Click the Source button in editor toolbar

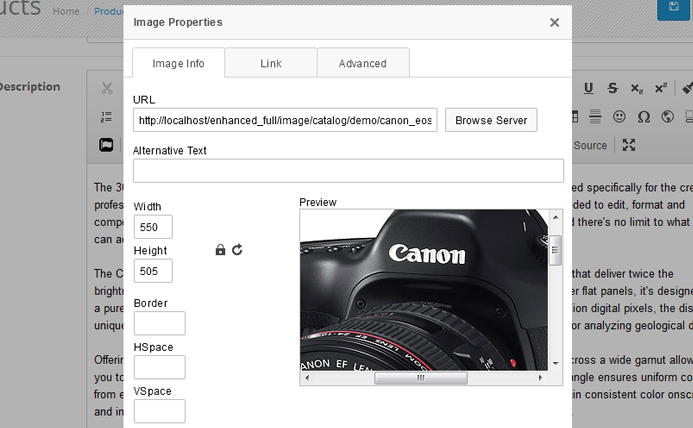tap(590, 145)
